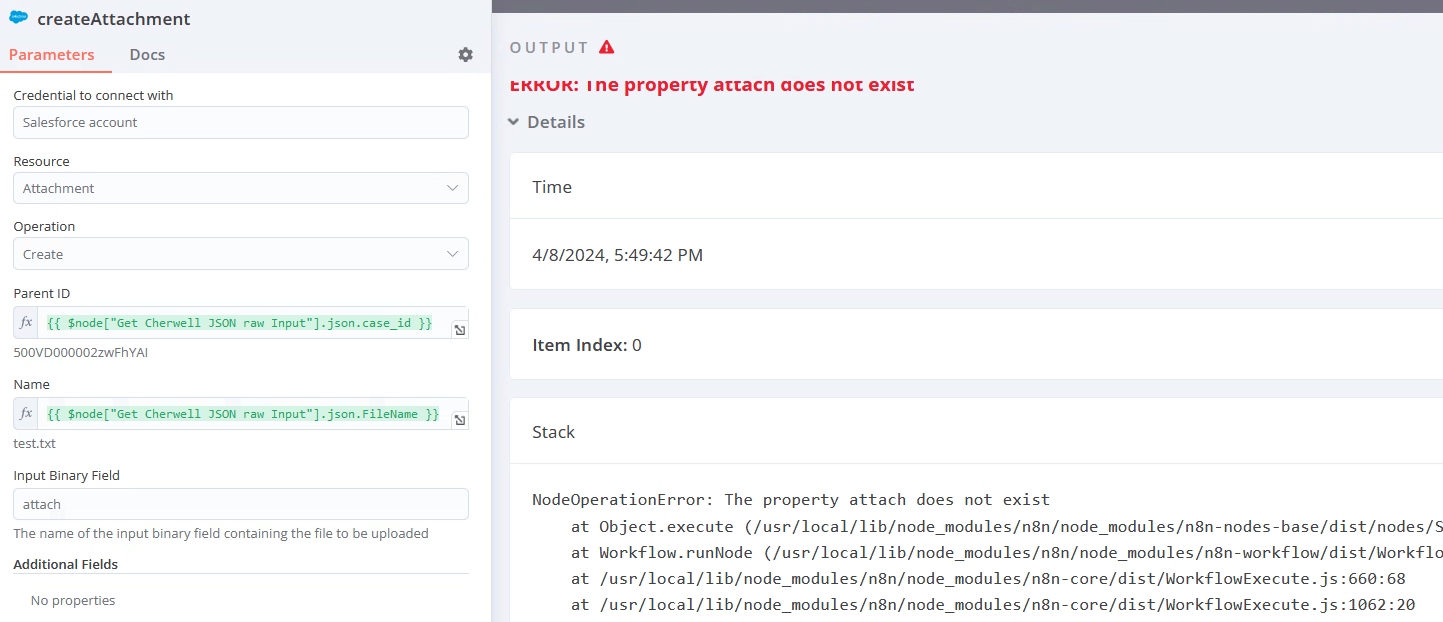1443x622 pixels.
Task: Click the resolved Parent ID value 500VD000002zwFhYAI
Action: coord(81,353)
